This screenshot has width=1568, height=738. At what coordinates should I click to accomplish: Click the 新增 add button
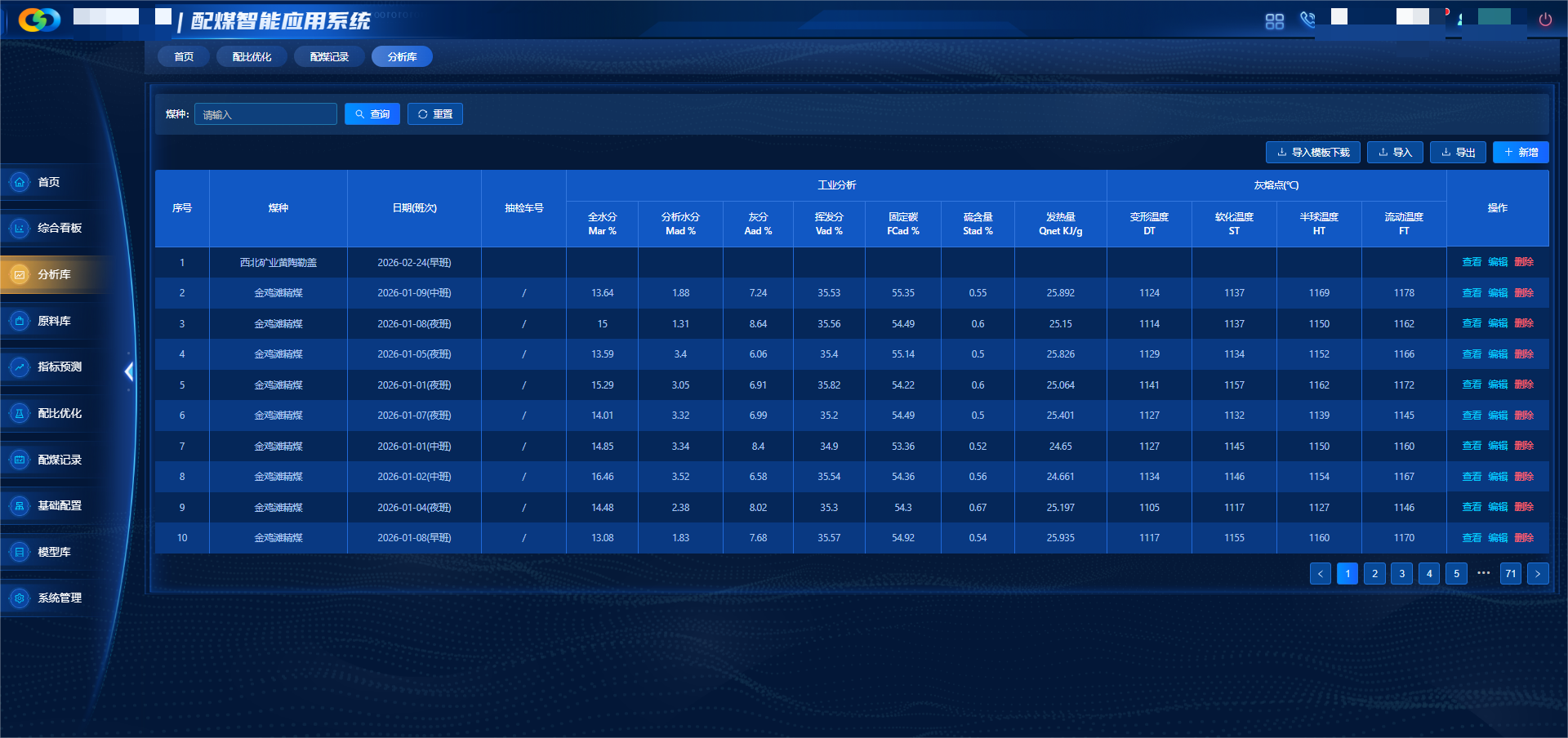pyautogui.click(x=1521, y=153)
